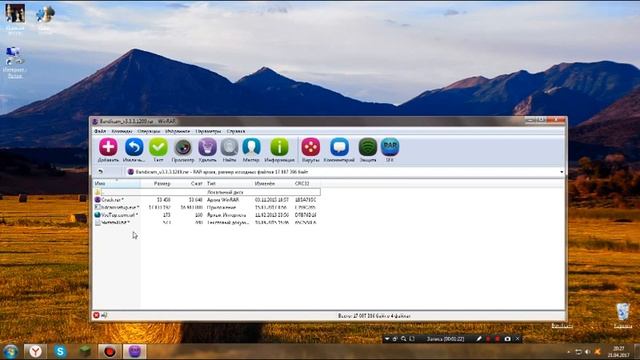Click the SFX RAR toolbar icon
Viewport: 640px width, 360px height.
[x=390, y=147]
